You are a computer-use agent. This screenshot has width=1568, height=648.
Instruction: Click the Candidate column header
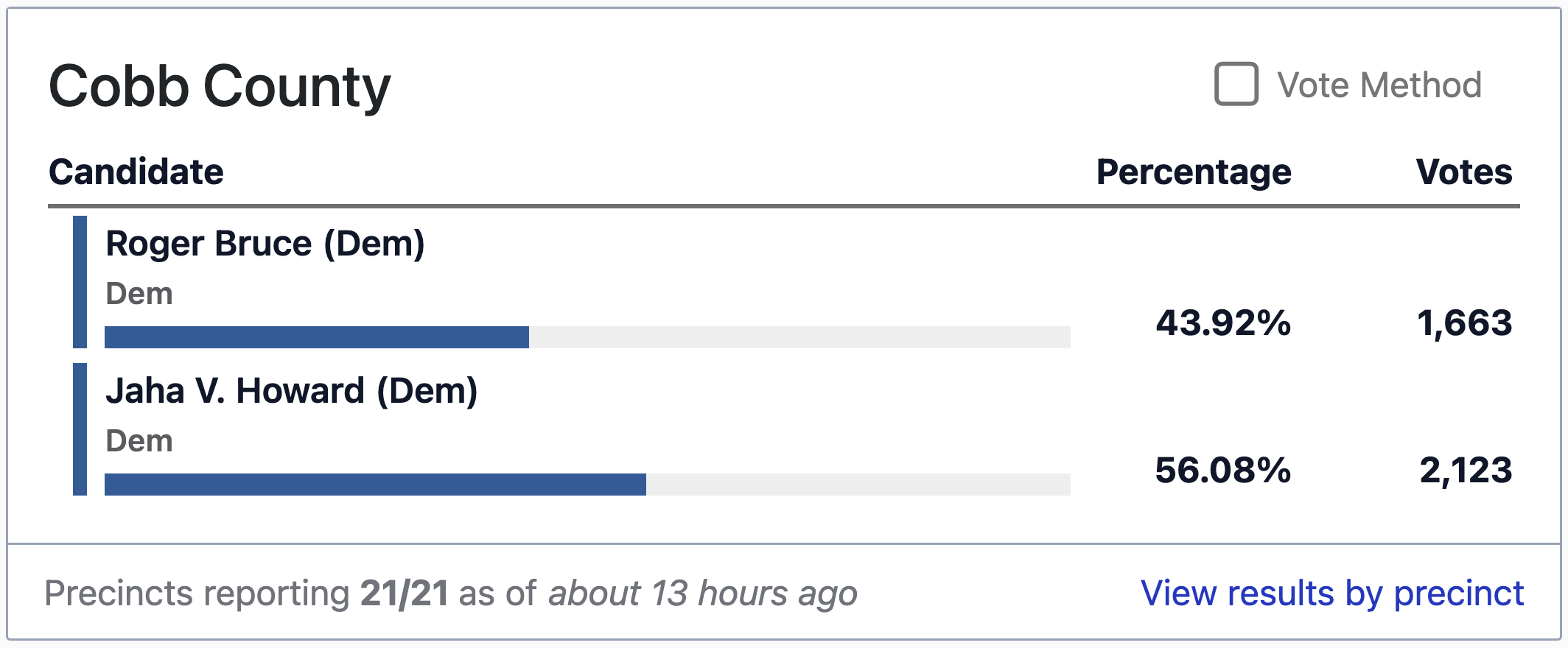[x=136, y=172]
